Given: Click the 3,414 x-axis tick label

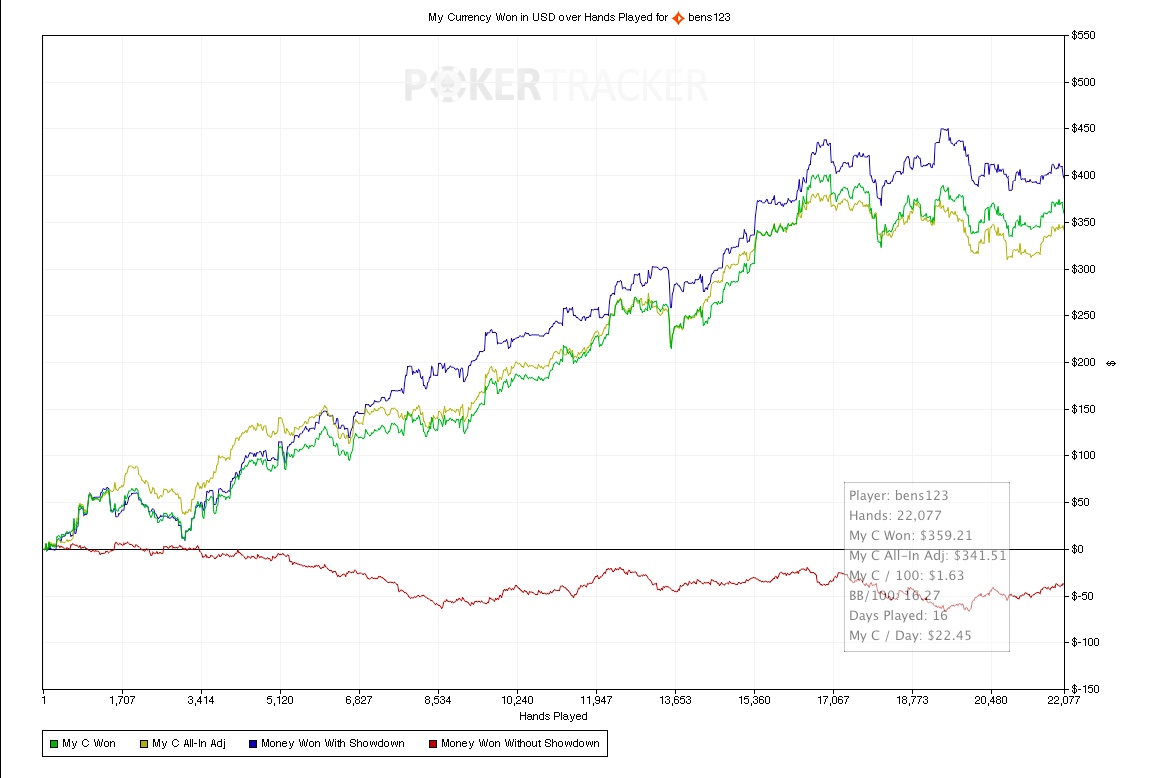Looking at the screenshot, I should (201, 700).
